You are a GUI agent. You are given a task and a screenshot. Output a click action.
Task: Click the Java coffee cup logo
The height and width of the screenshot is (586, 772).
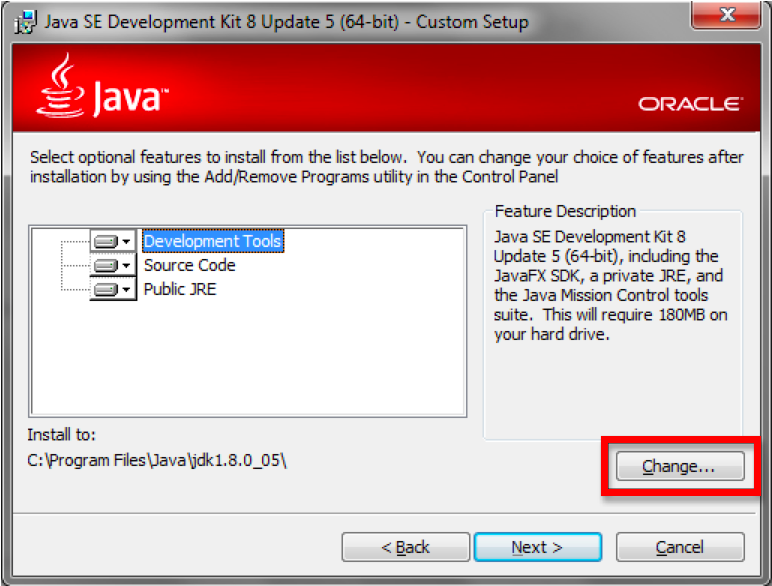[x=61, y=86]
